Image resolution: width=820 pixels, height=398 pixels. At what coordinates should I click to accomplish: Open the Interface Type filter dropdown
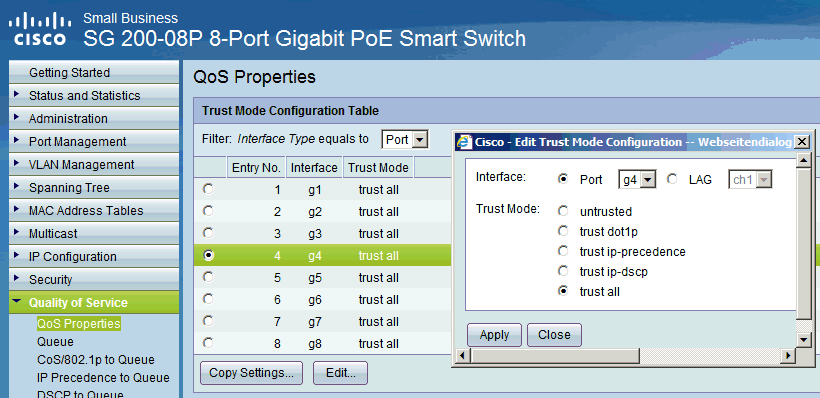[405, 140]
